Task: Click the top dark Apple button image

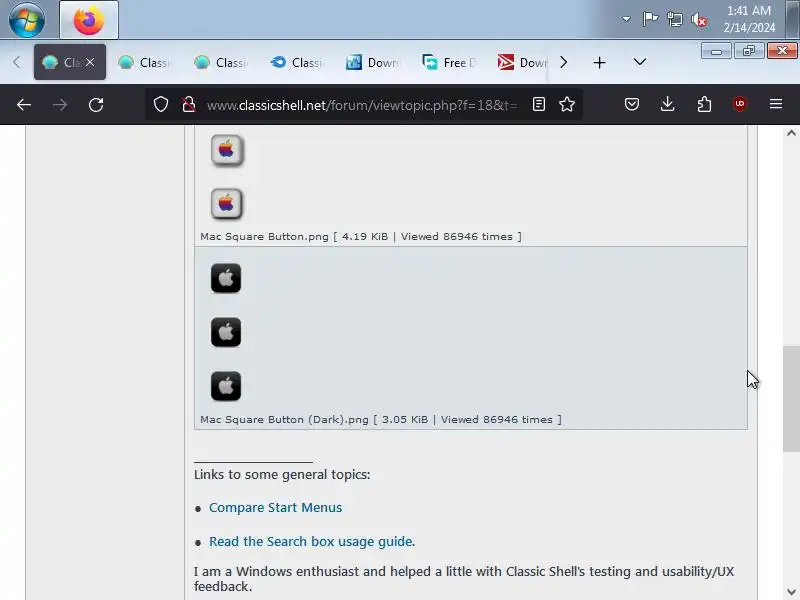Action: pos(226,278)
